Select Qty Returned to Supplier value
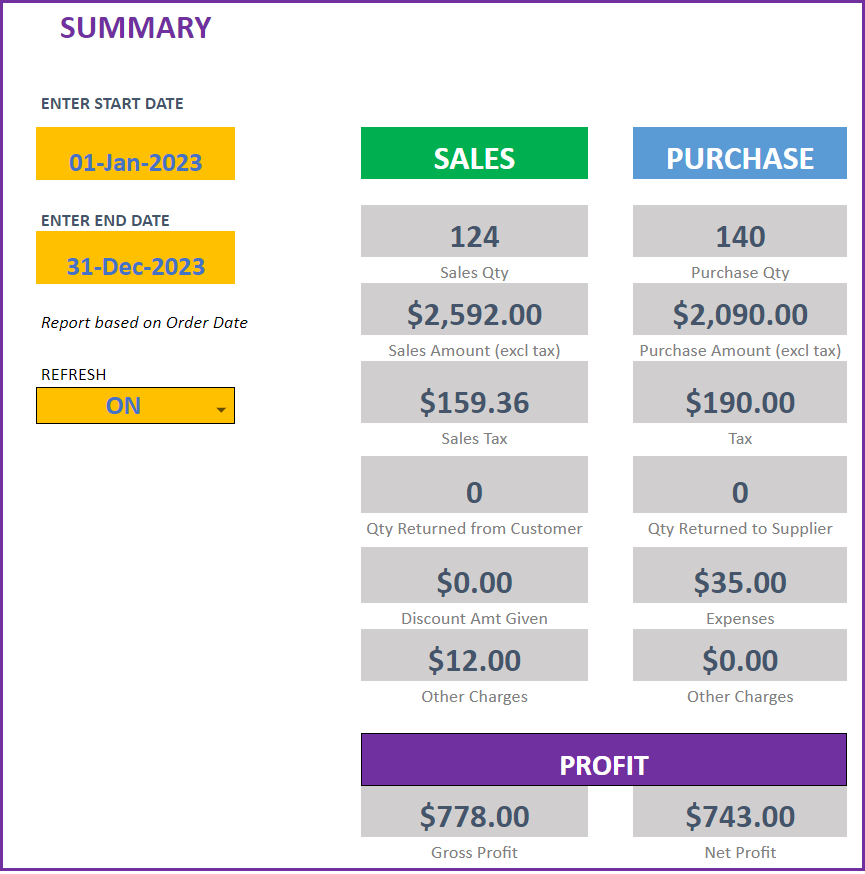Viewport: 865px width, 874px height. 740,485
